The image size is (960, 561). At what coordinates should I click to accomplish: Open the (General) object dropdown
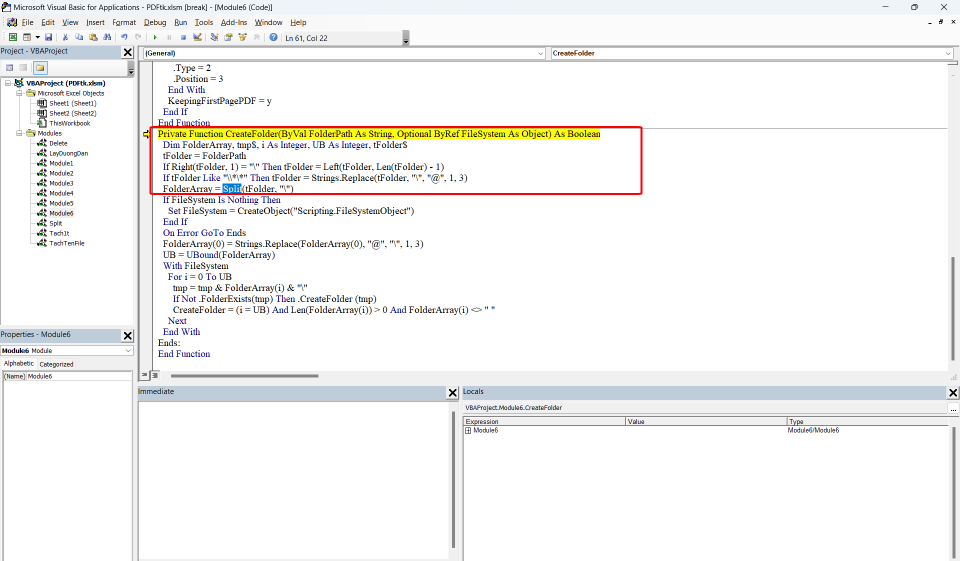click(344, 53)
